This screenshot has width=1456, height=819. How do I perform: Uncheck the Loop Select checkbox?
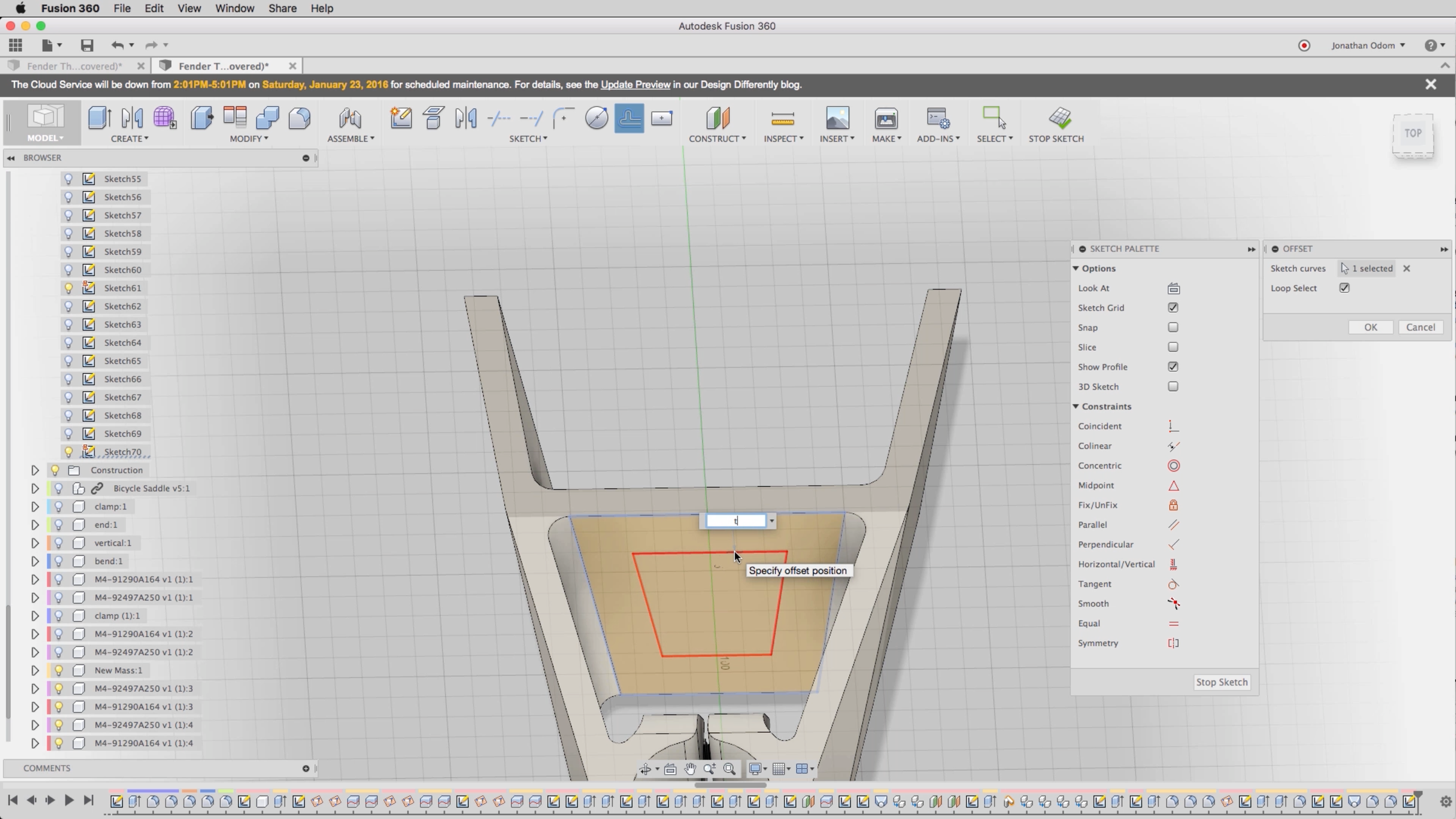tap(1344, 288)
